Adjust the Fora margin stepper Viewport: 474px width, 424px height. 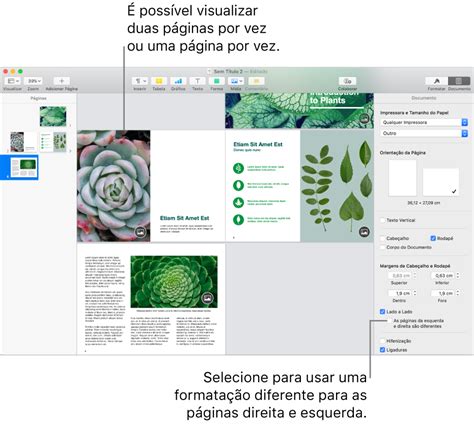(458, 293)
